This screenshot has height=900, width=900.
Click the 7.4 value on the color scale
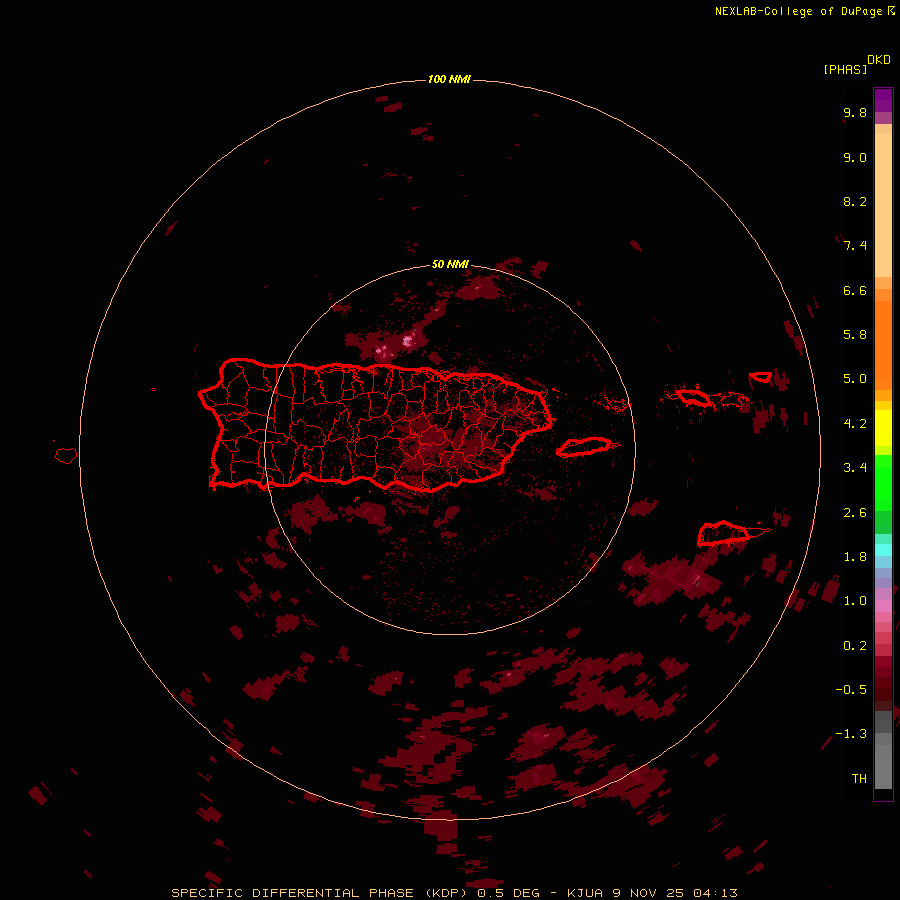855,246
